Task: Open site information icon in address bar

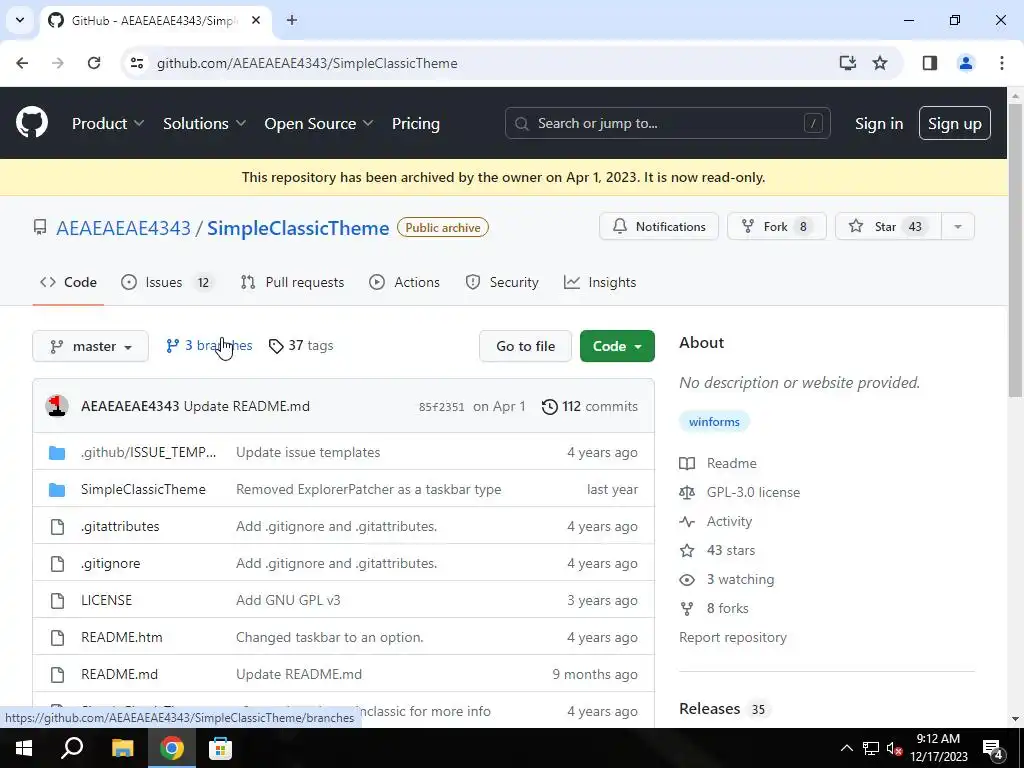Action: (137, 63)
